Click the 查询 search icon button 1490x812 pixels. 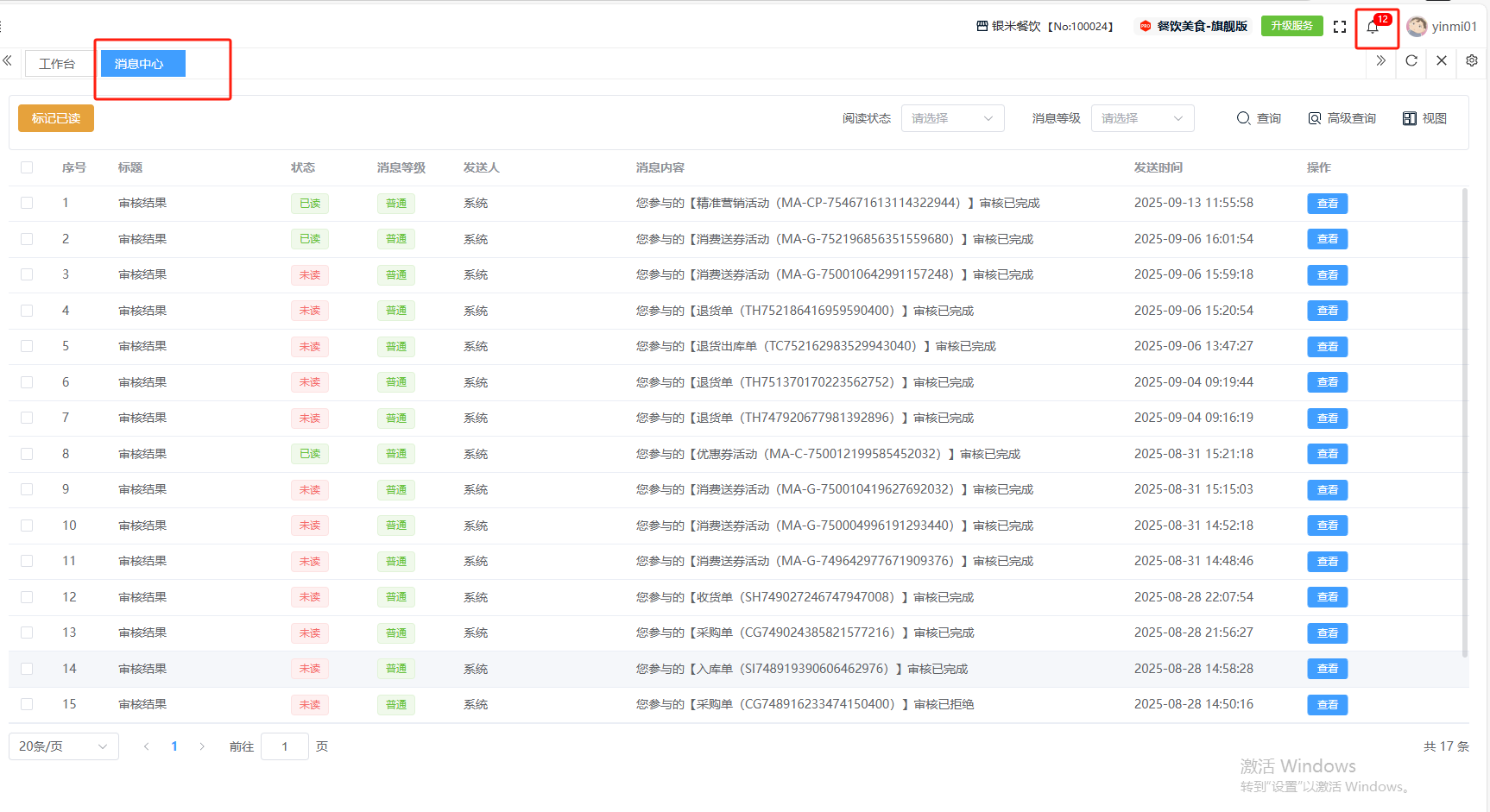1259,118
